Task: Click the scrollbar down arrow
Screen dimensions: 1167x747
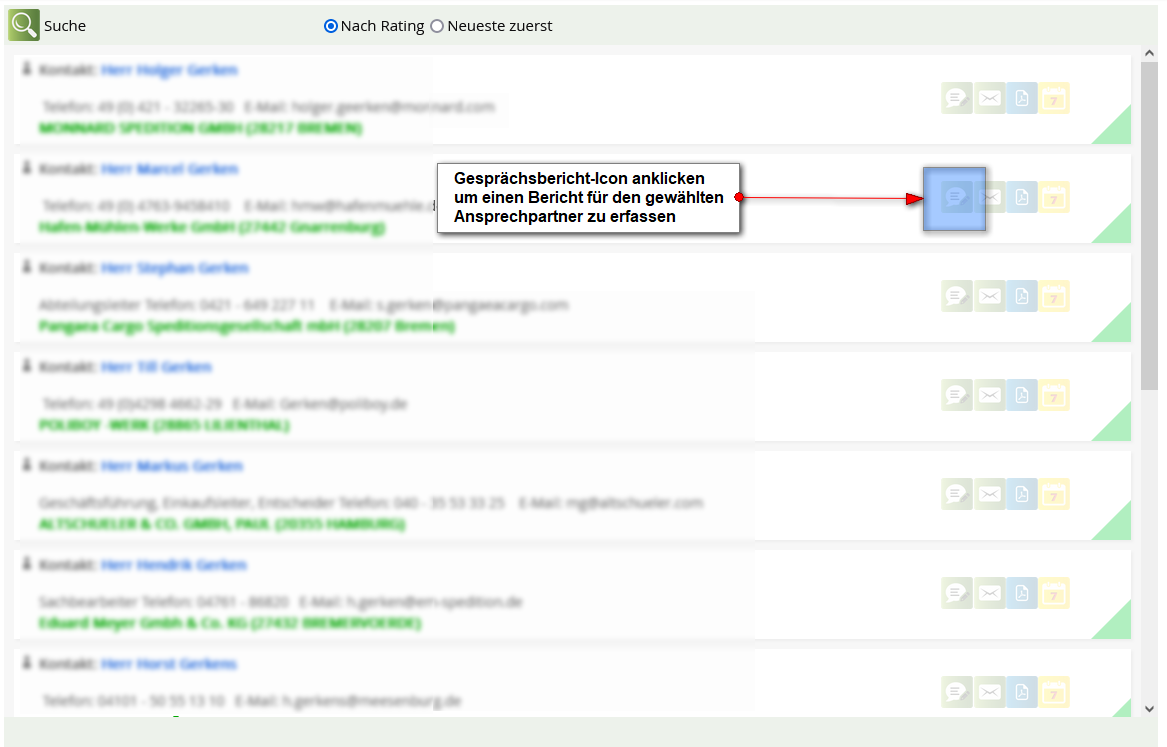Action: (1149, 708)
